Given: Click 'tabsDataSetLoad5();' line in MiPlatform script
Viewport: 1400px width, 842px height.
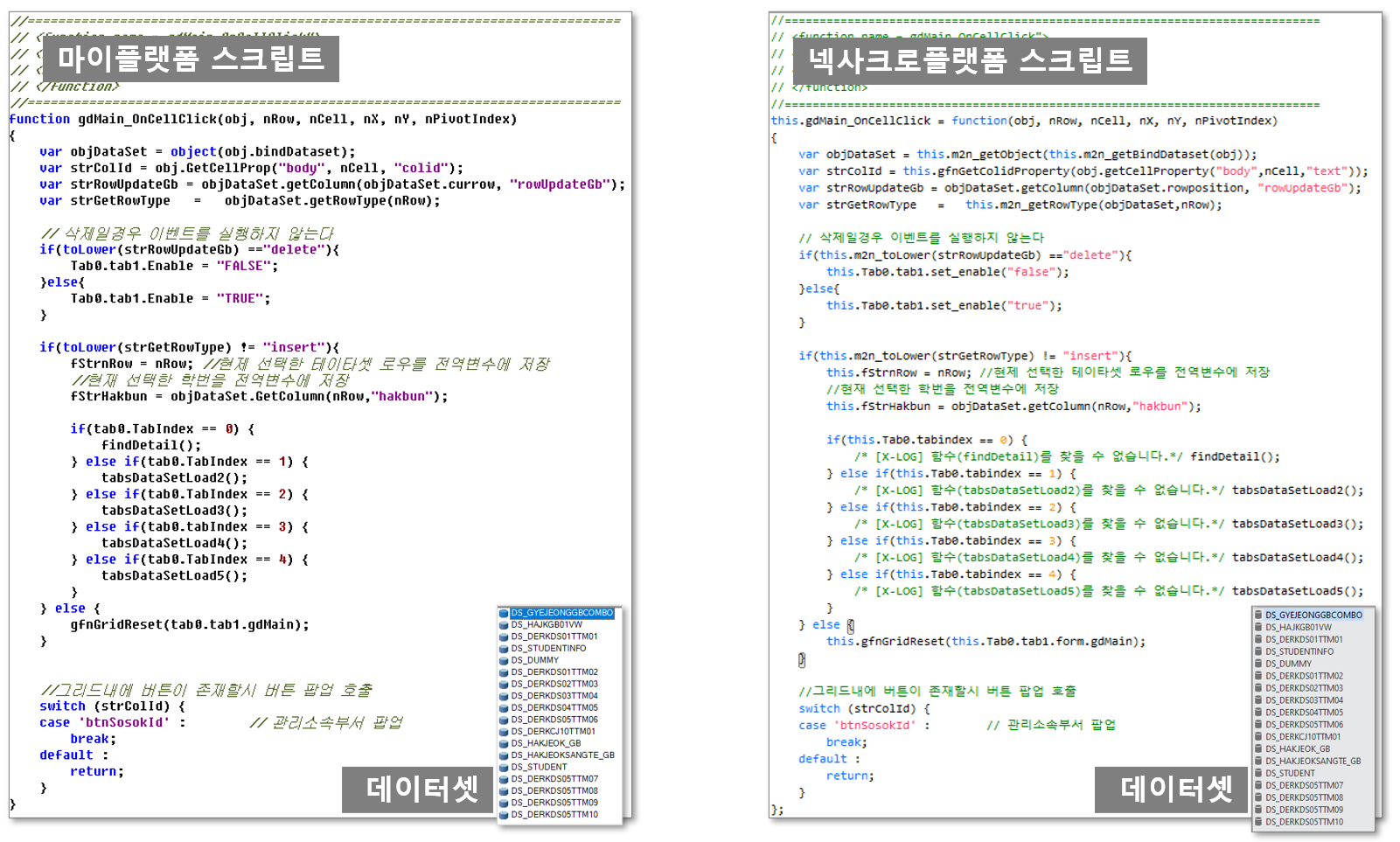Looking at the screenshot, I should (174, 575).
